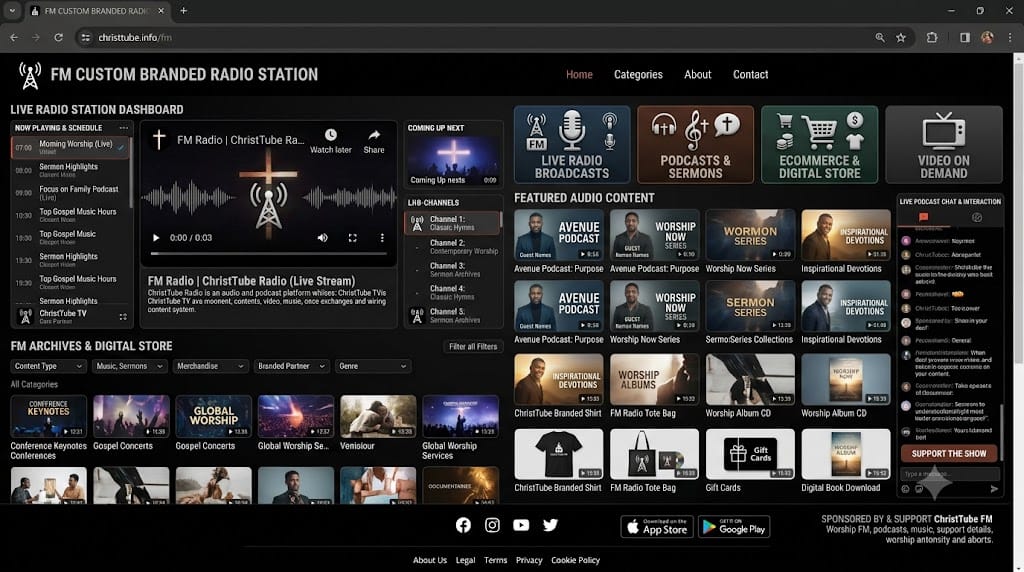This screenshot has width=1024, height=572.
Task: Click the page vertical scrollbar
Action: pyautogui.click(x=1018, y=215)
